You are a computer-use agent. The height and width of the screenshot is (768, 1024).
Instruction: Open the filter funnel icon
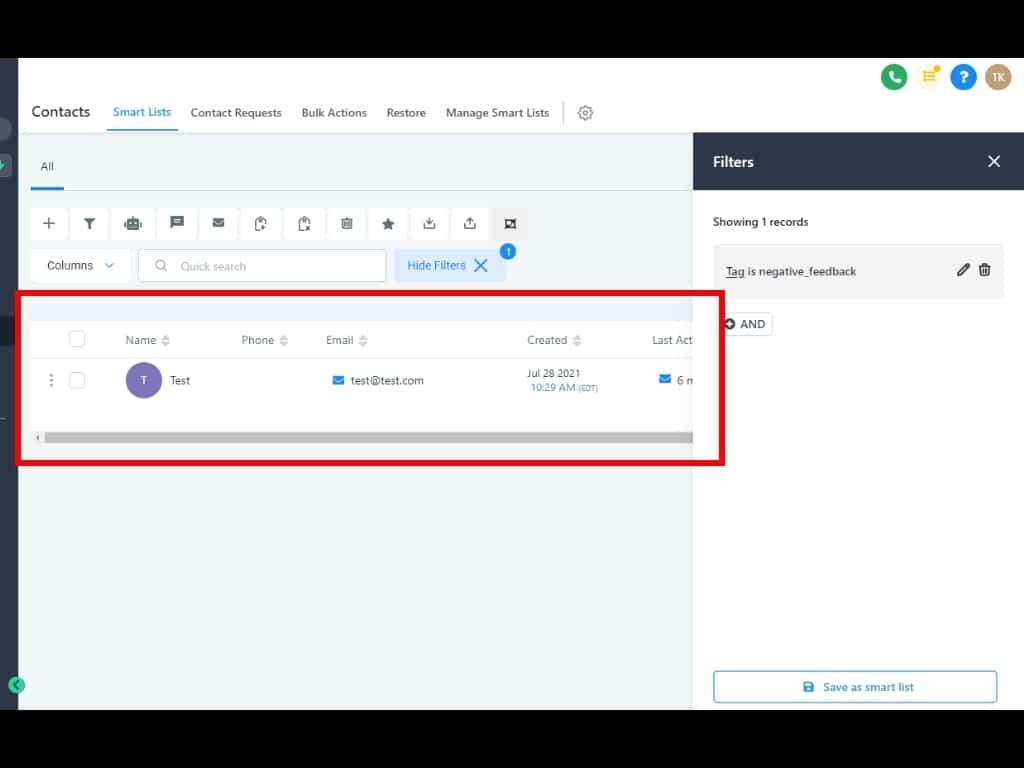[x=90, y=224]
